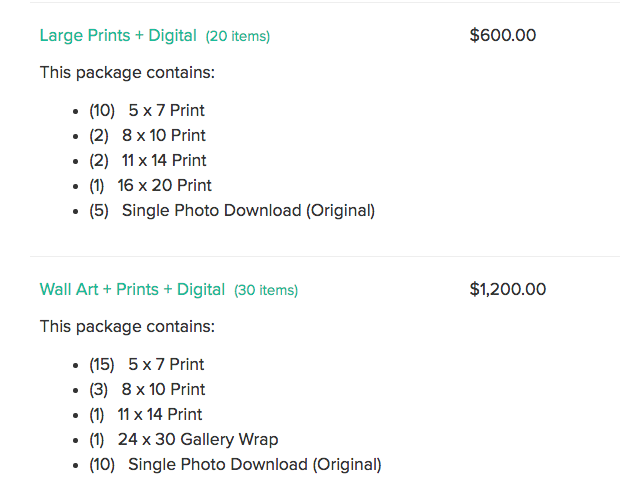620x503 pixels.
Task: Click the divider line above Wall Art package
Action: (325, 256)
